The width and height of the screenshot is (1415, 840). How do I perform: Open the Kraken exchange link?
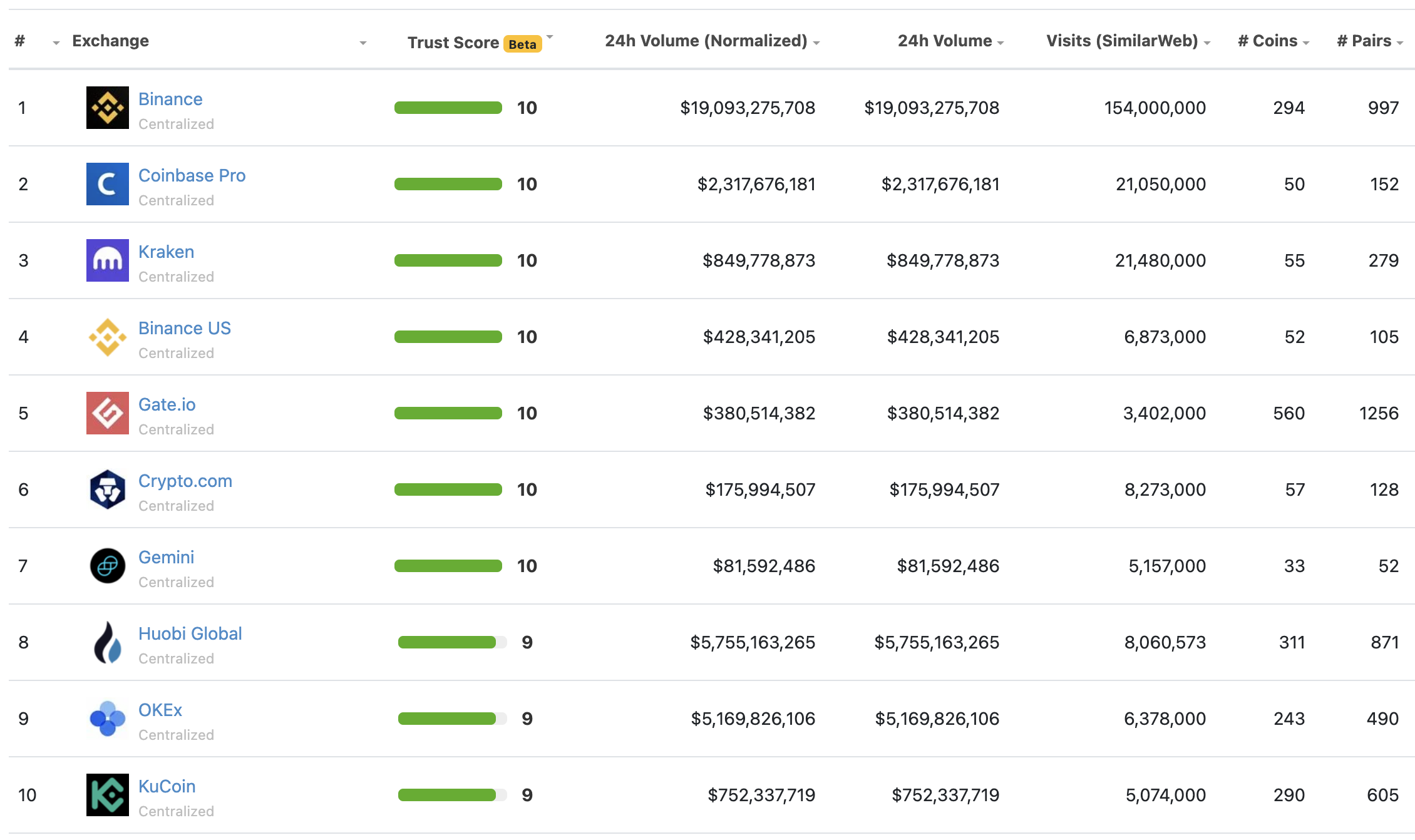coord(167,252)
